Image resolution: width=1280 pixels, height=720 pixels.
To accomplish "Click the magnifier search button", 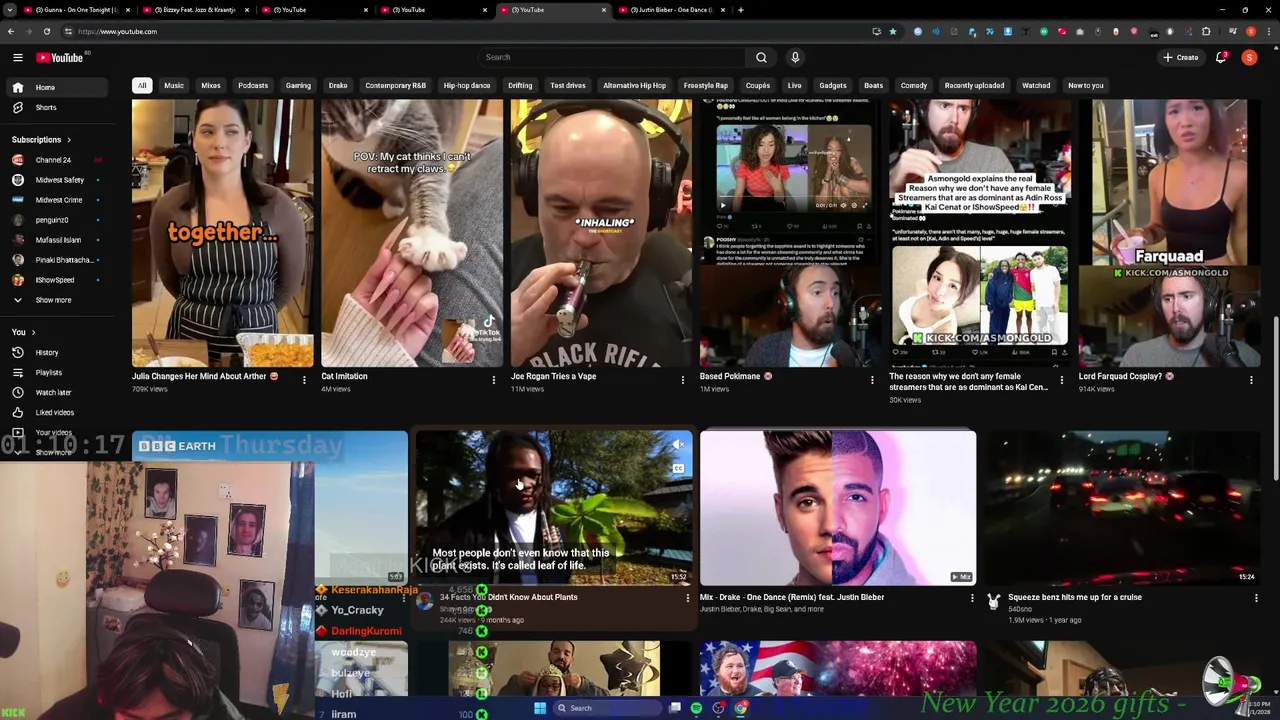I will pyautogui.click(x=761, y=57).
